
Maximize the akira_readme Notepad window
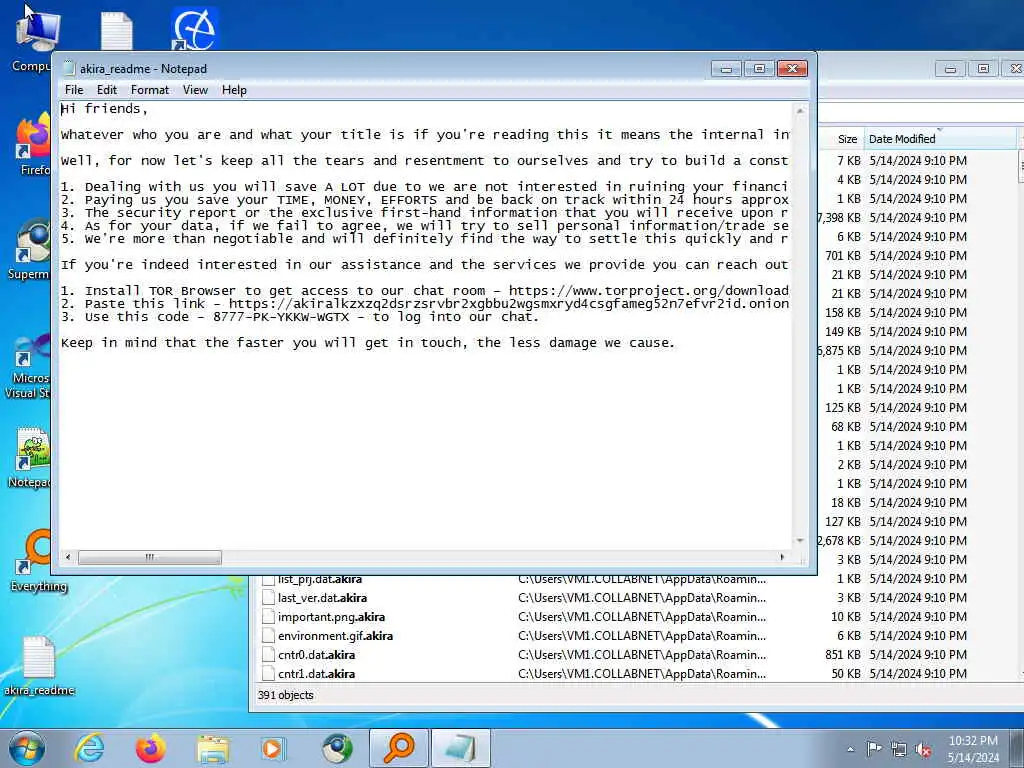click(759, 69)
